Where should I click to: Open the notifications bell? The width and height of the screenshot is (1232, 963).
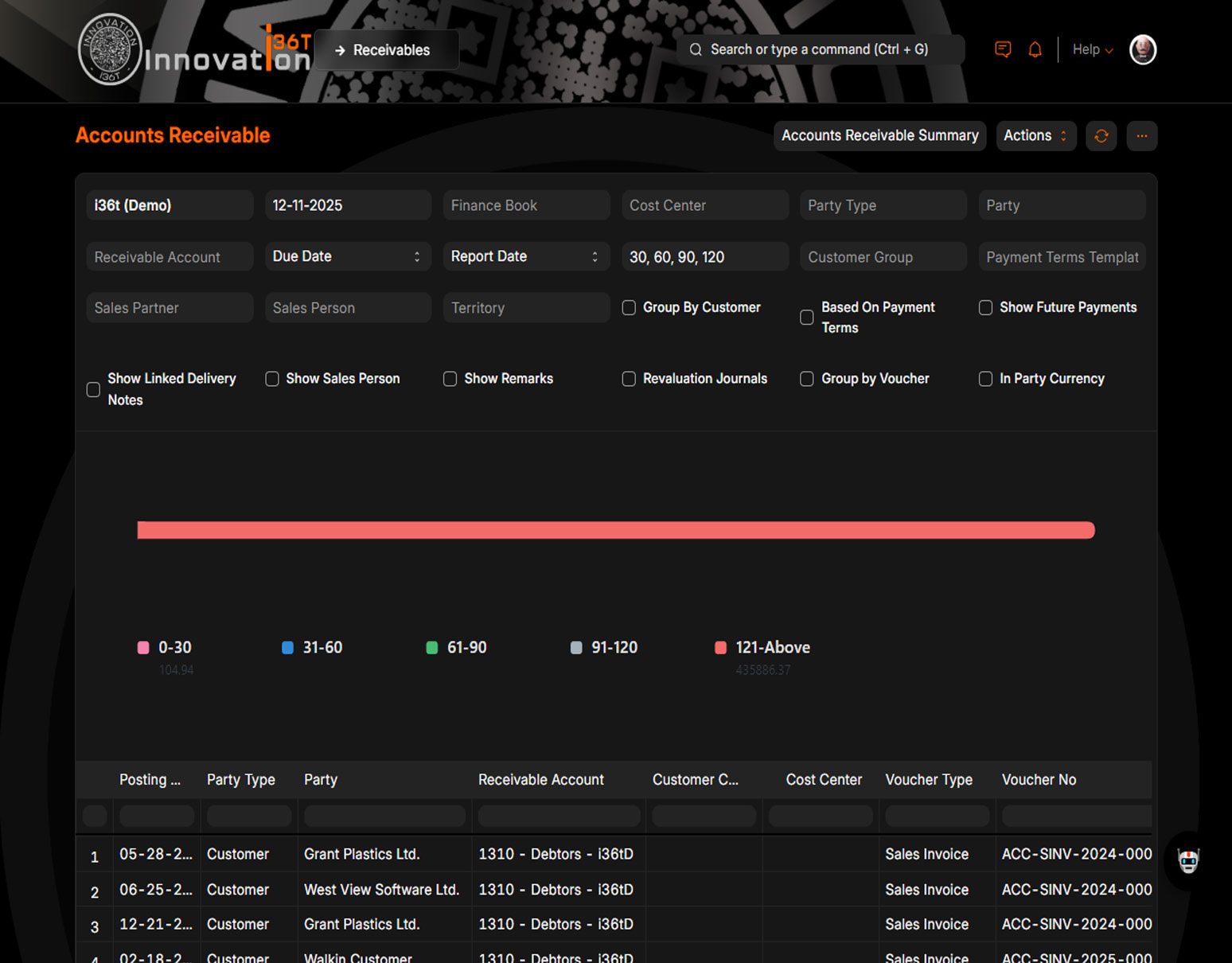[1035, 49]
